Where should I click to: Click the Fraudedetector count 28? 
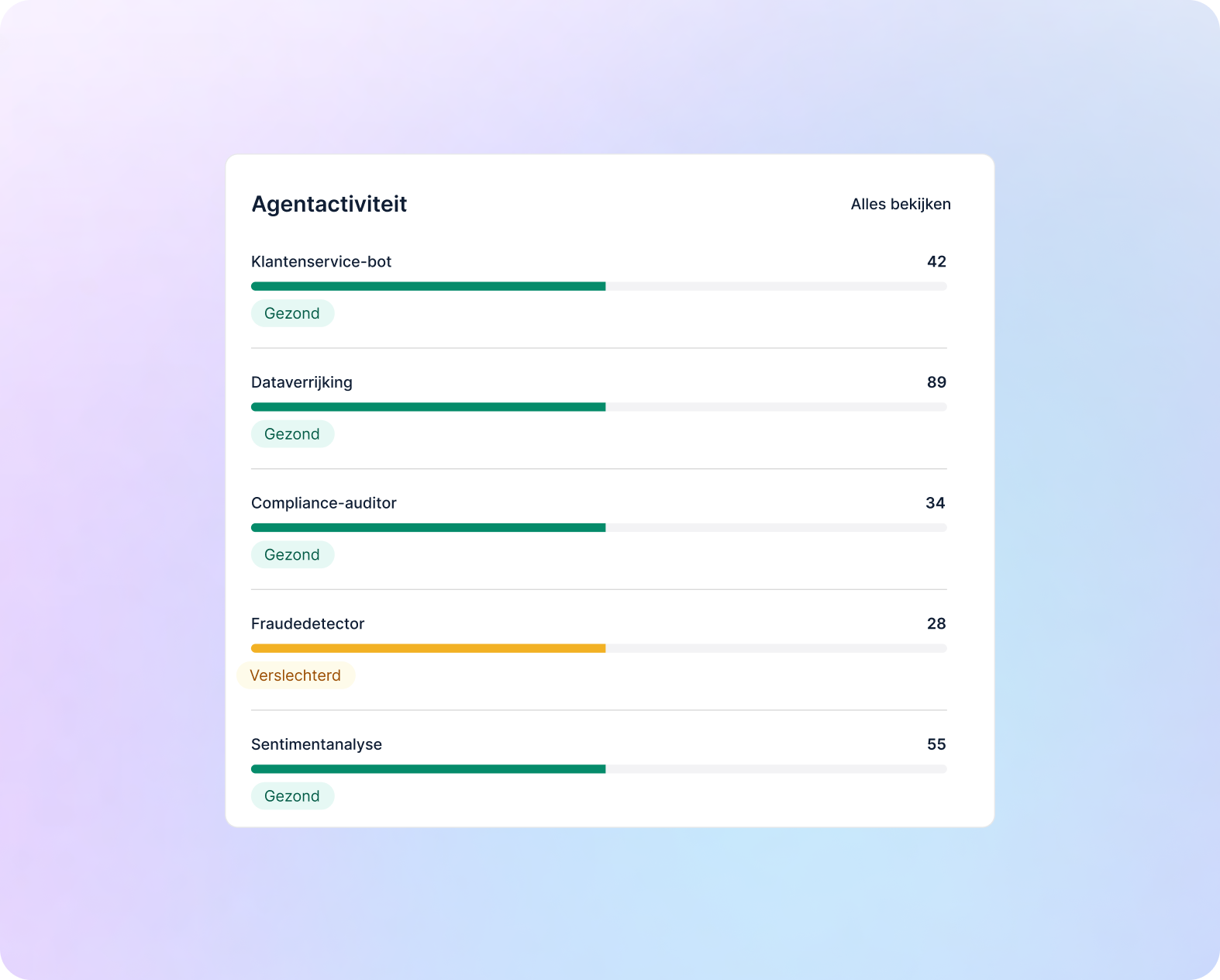[x=936, y=624]
